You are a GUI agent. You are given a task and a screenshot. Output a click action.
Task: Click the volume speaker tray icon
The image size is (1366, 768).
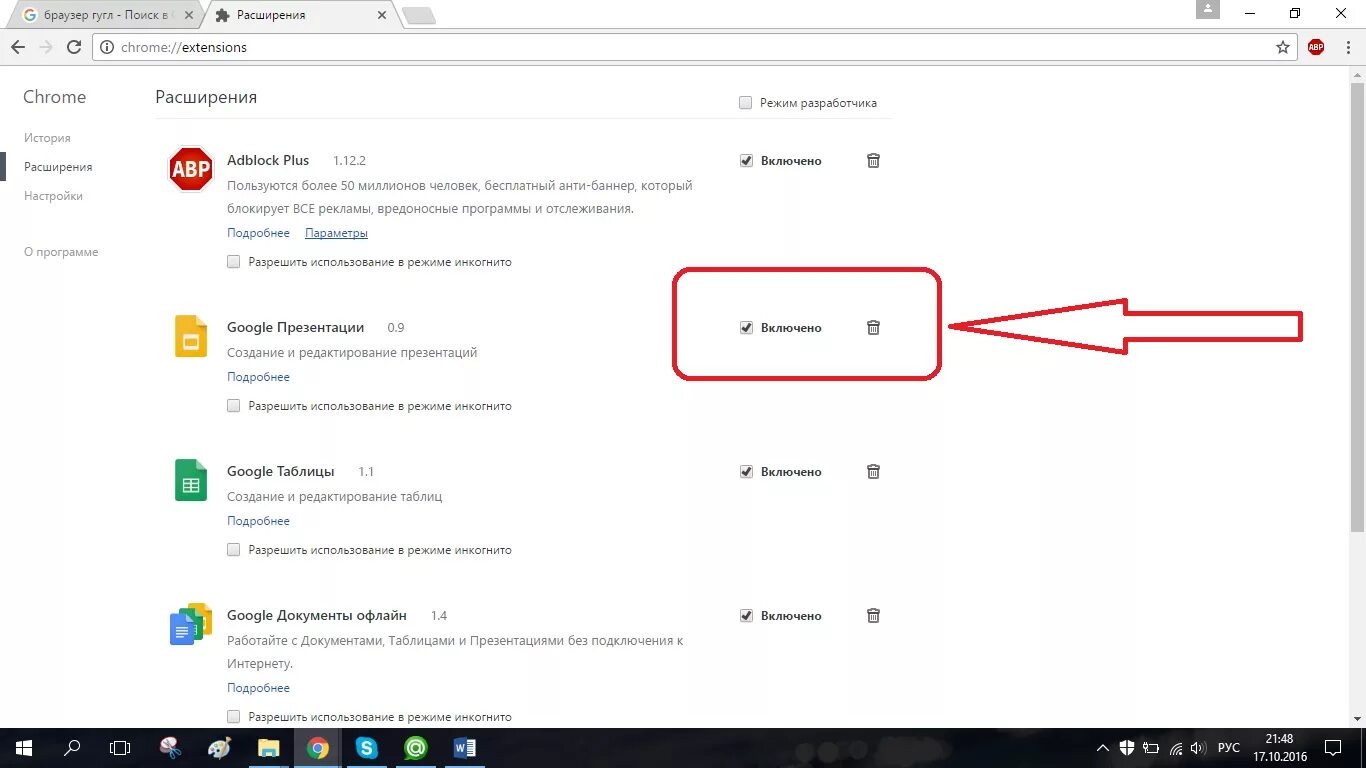1197,748
